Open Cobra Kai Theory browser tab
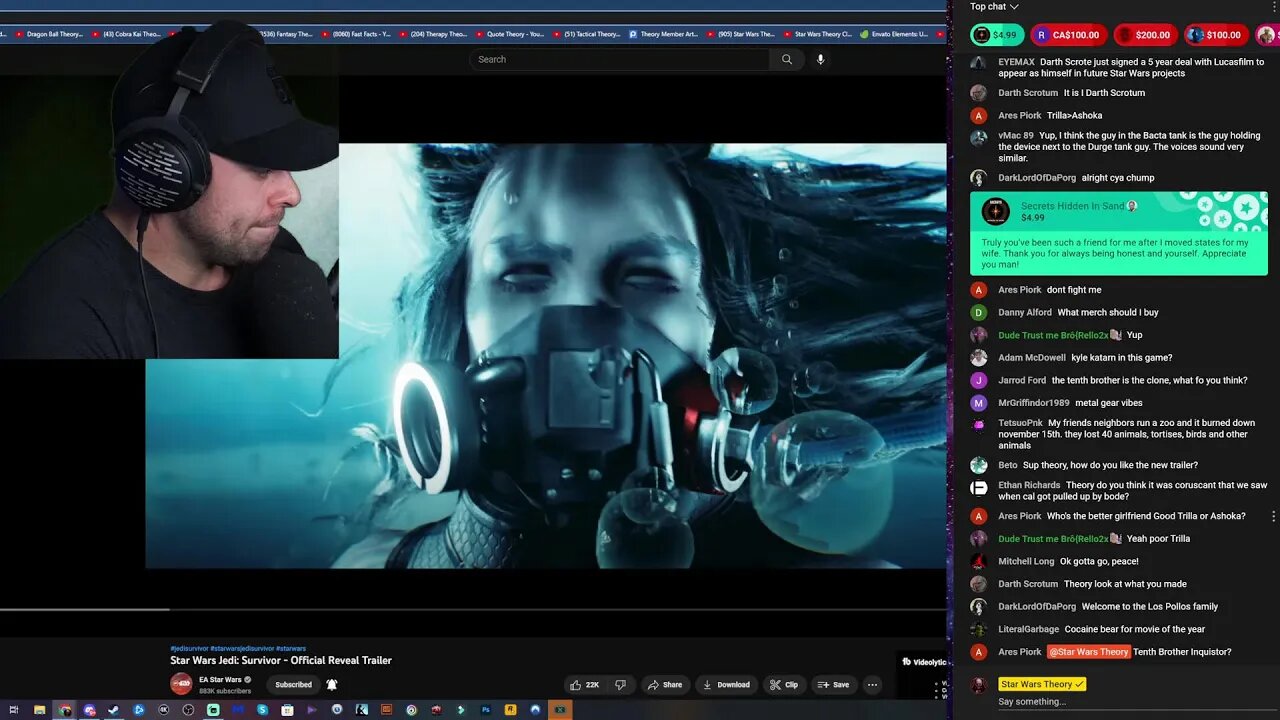The height and width of the screenshot is (720, 1280). click(126, 34)
